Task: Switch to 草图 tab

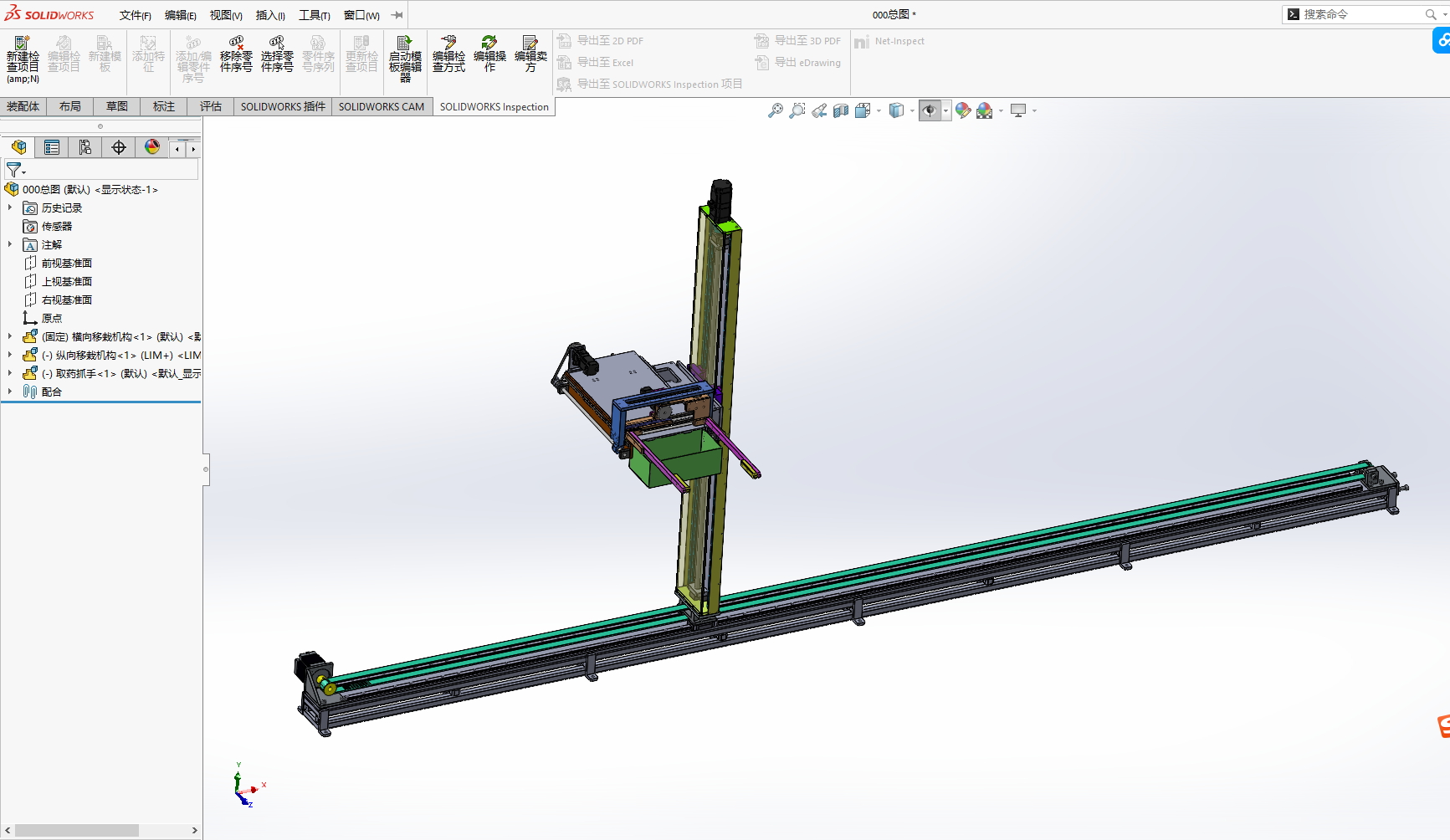Action: pyautogui.click(x=117, y=106)
